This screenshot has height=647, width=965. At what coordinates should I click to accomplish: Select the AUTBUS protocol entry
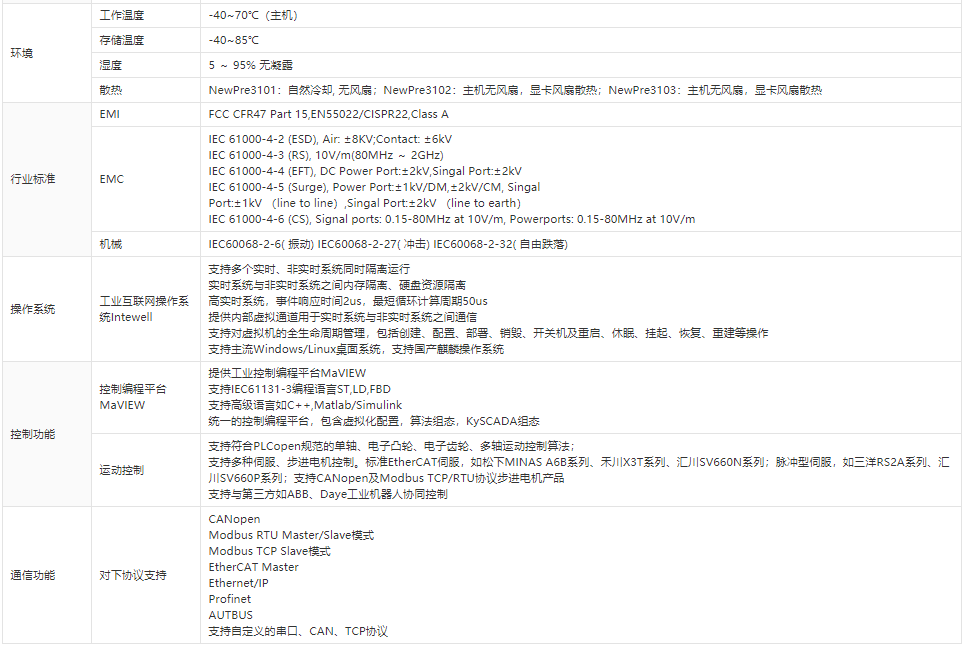231,615
